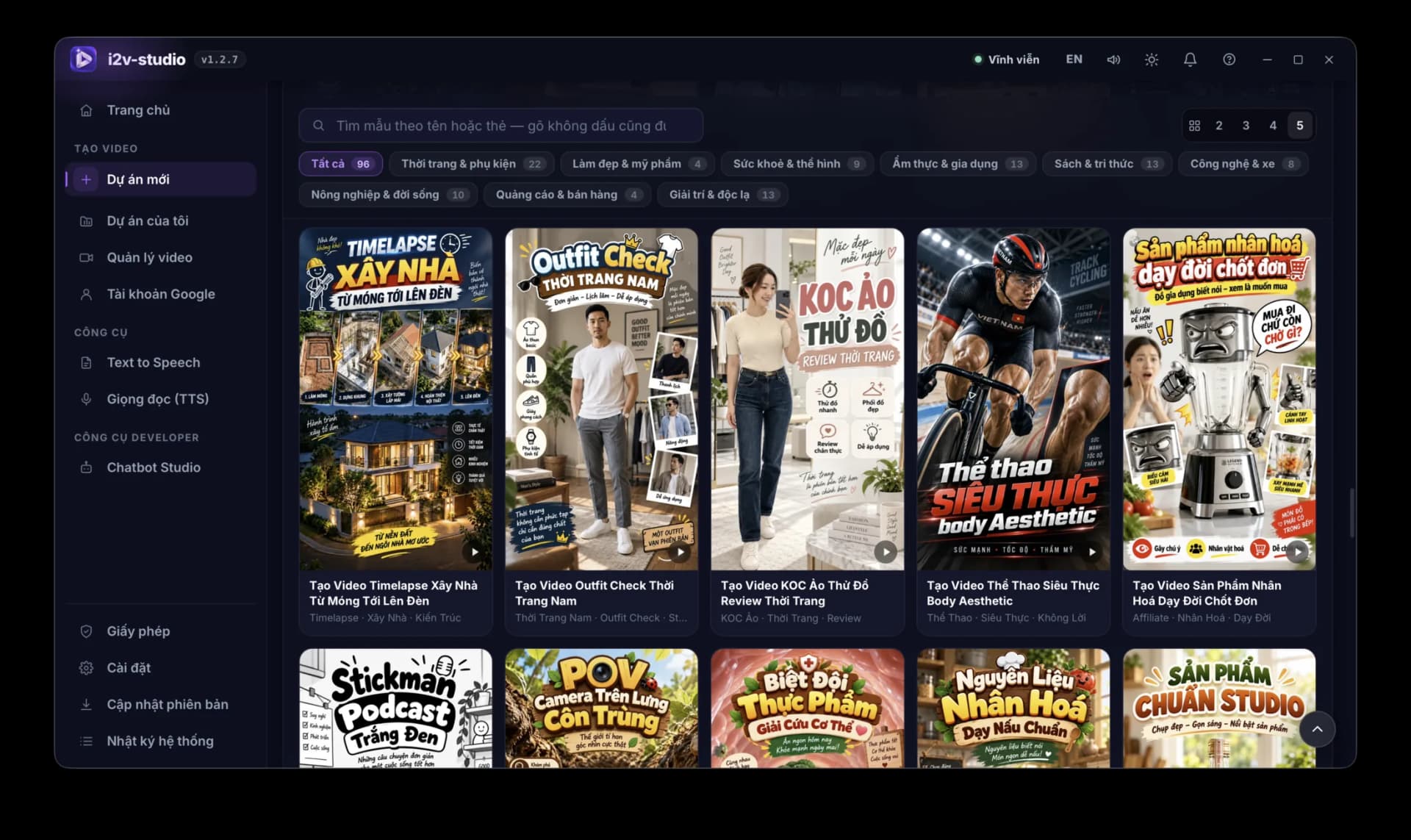Open Outfit Check Thời Trang Nam thumbnail
1411x840 pixels.
(602, 399)
